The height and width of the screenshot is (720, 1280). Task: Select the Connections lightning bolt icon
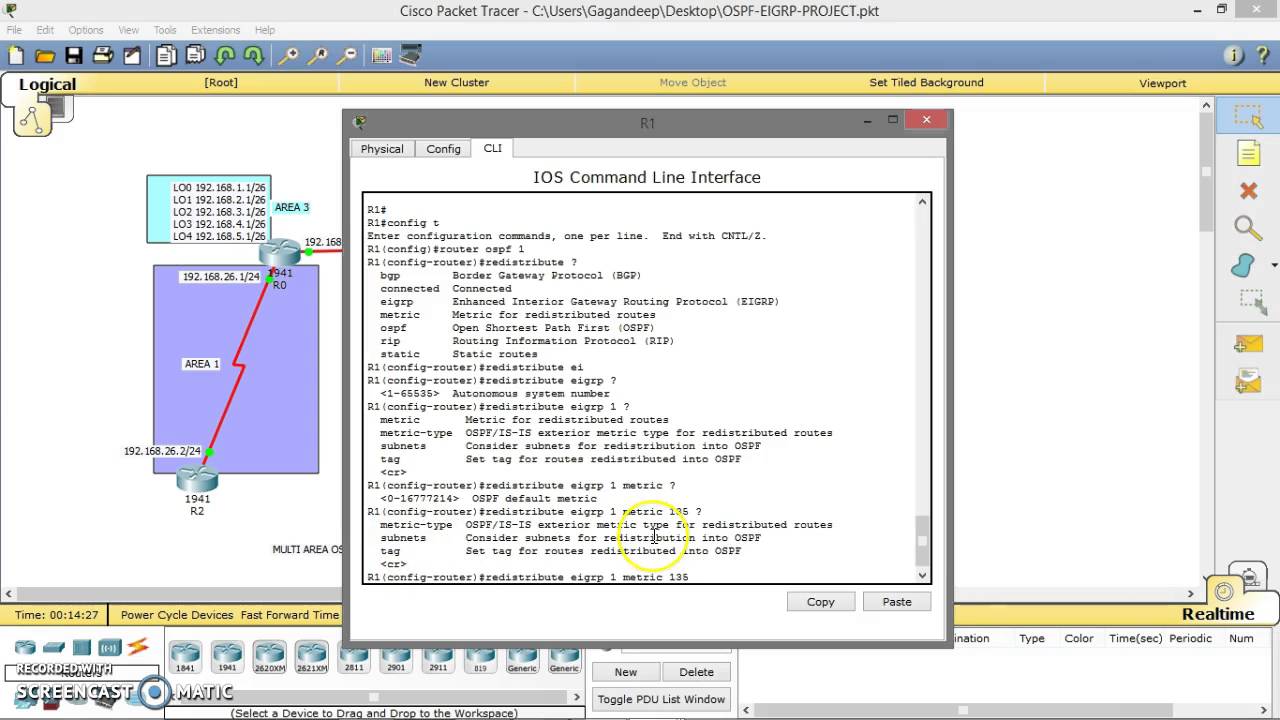(138, 648)
